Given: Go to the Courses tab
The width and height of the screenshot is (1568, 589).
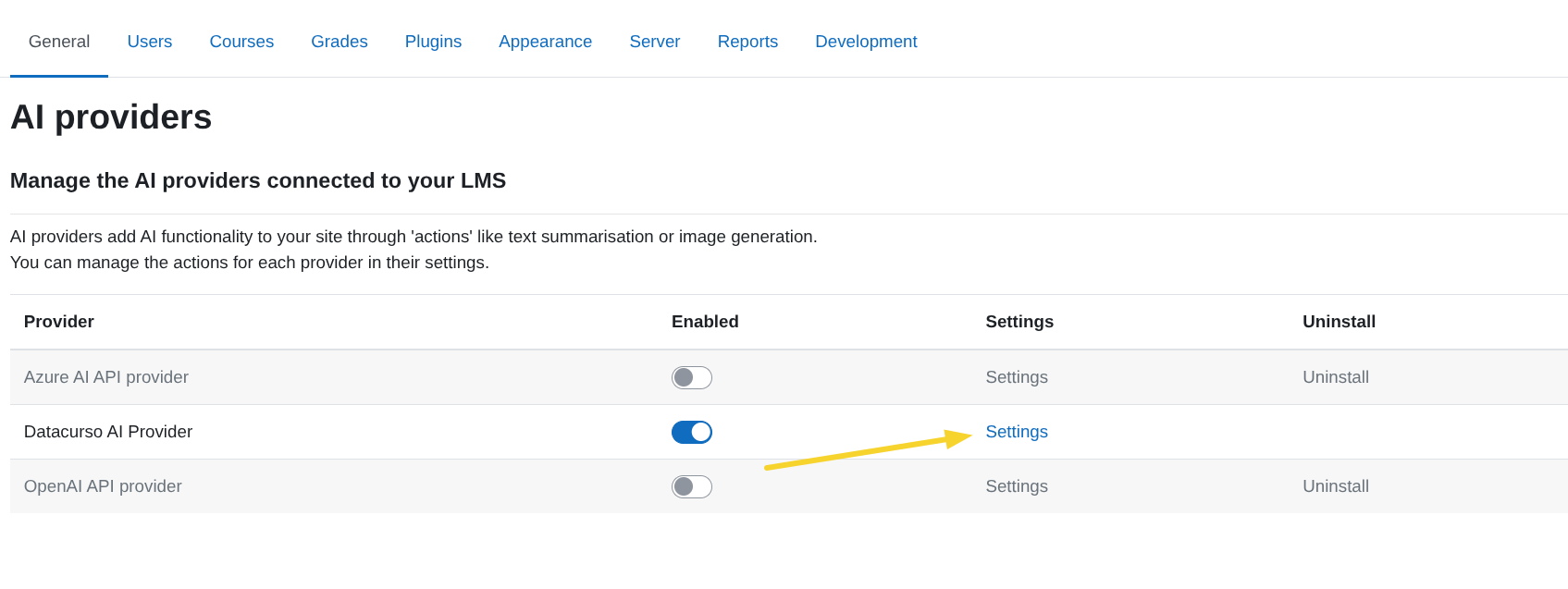Looking at the screenshot, I should (241, 42).
